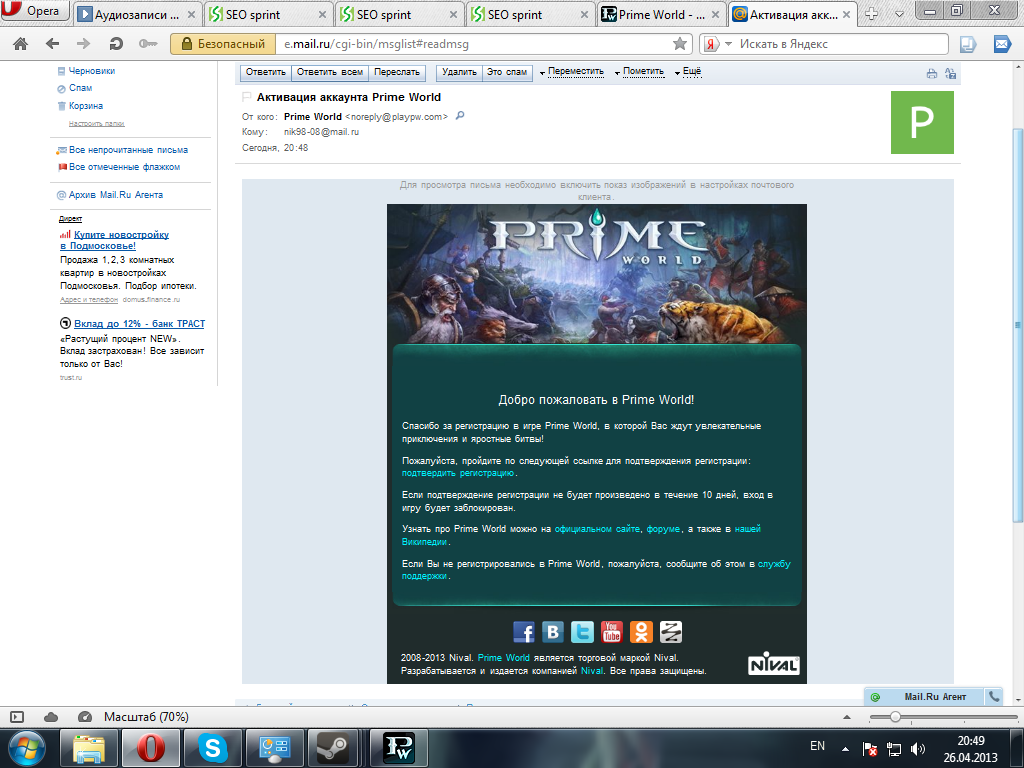
Task: Reload the page with refresh icon
Action: pos(116,44)
